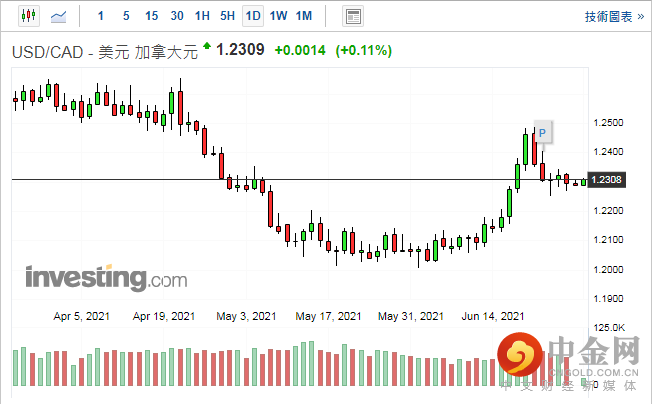The image size is (654, 404).
Task: Click the current price 1.2309
Action: click(240, 50)
